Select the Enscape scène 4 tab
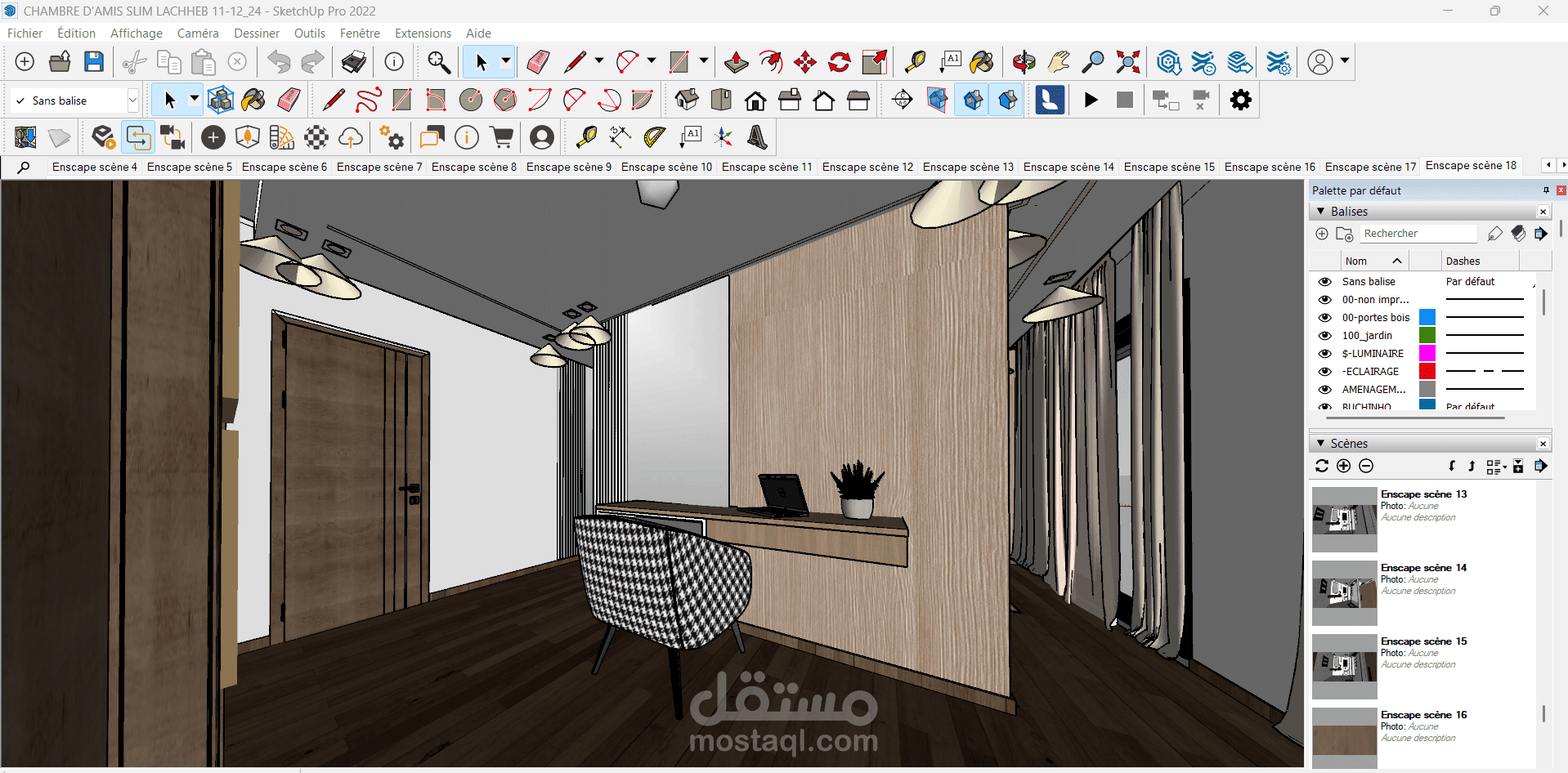This screenshot has height=773, width=1568. [95, 167]
